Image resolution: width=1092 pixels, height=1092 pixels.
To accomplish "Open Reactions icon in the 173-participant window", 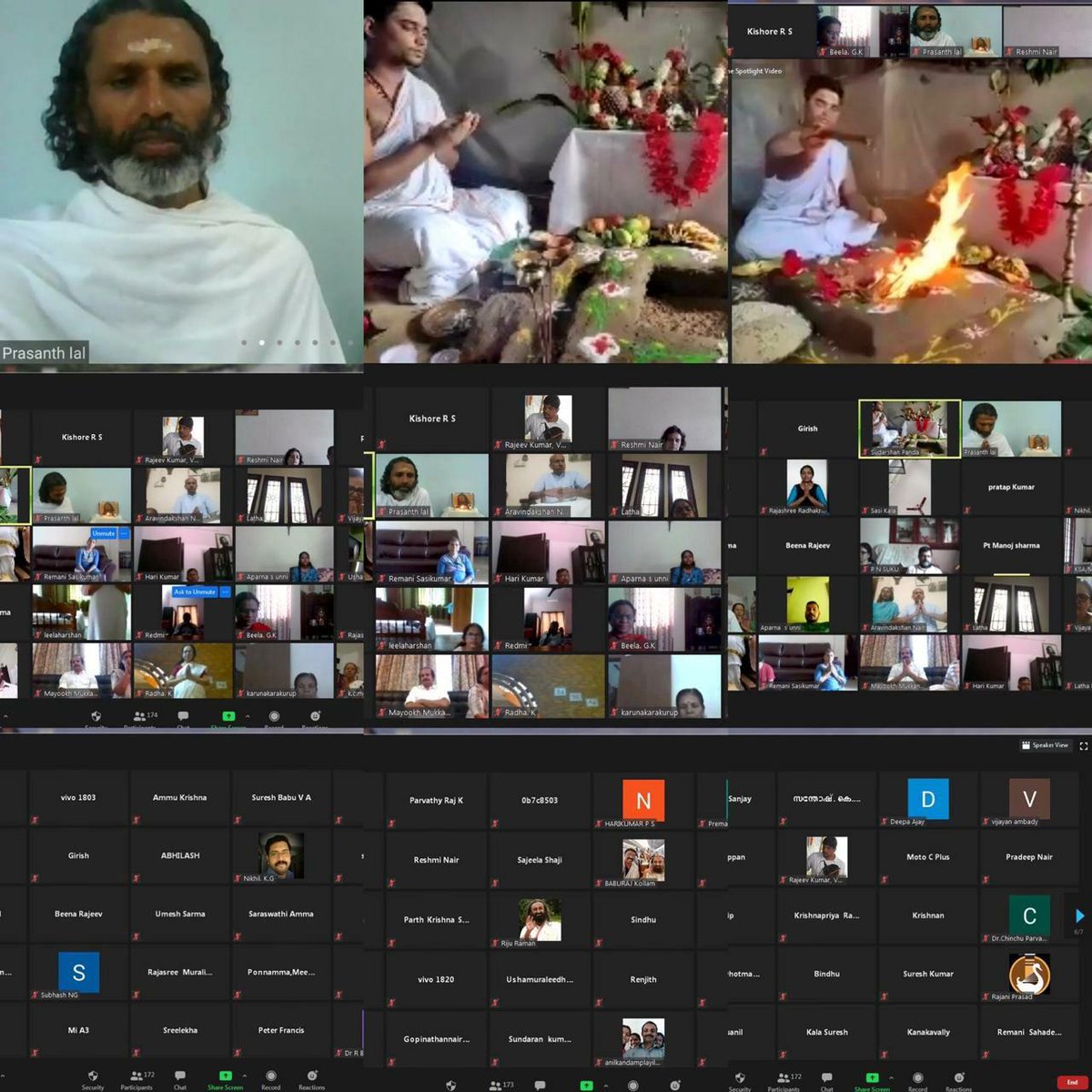I will 675,1085.
